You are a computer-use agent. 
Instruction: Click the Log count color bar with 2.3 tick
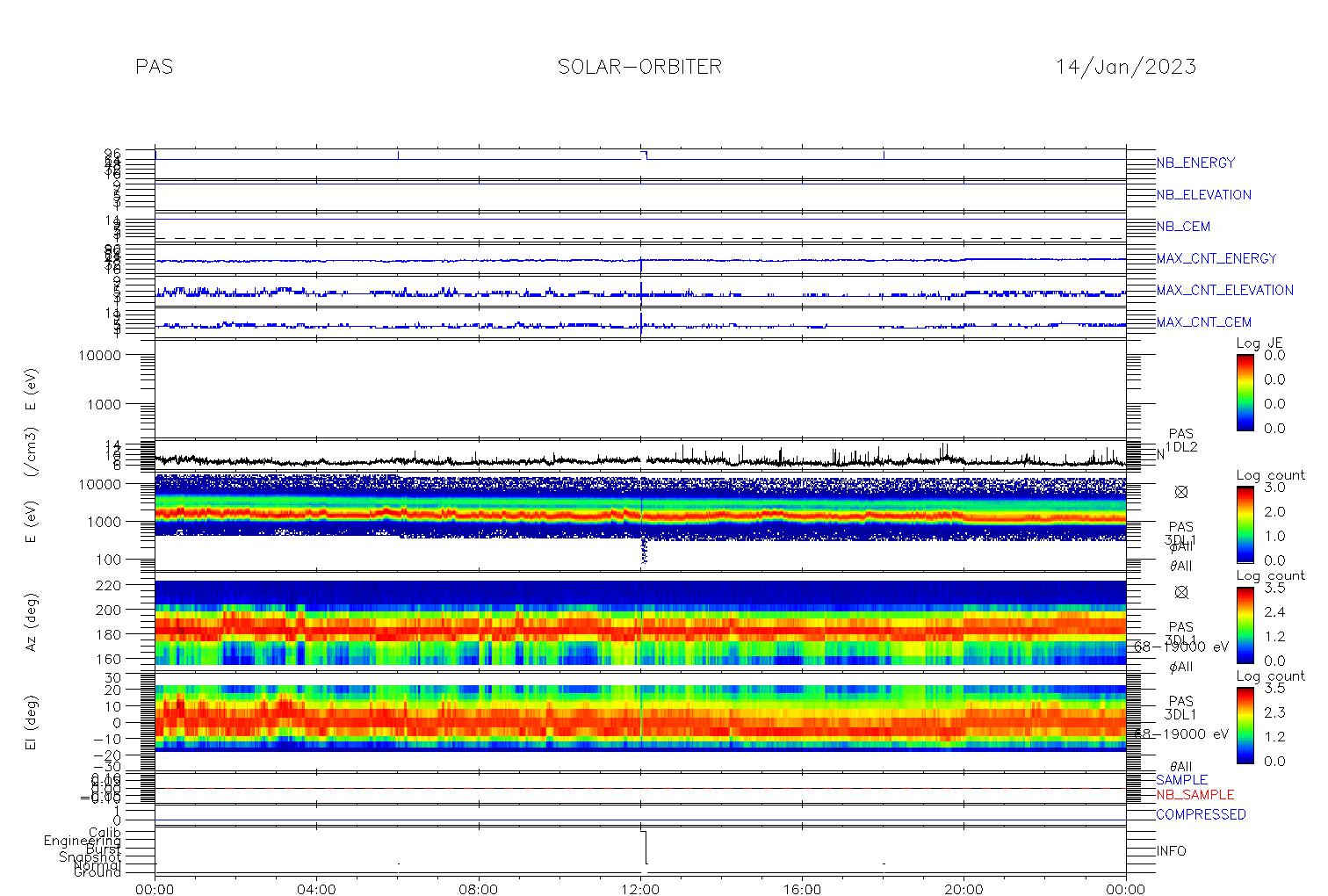pyautogui.click(x=1245, y=724)
